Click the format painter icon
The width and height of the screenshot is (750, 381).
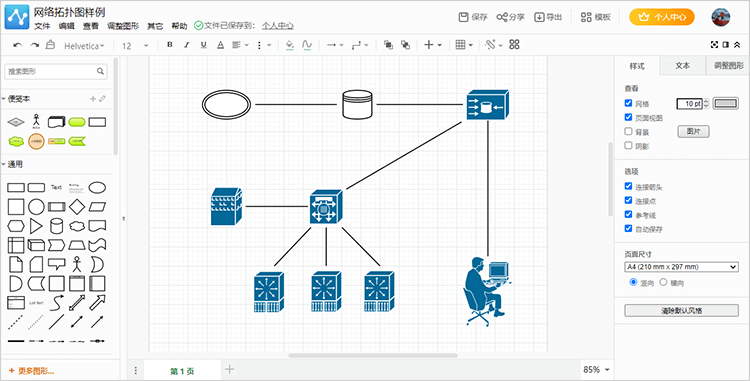[50, 45]
